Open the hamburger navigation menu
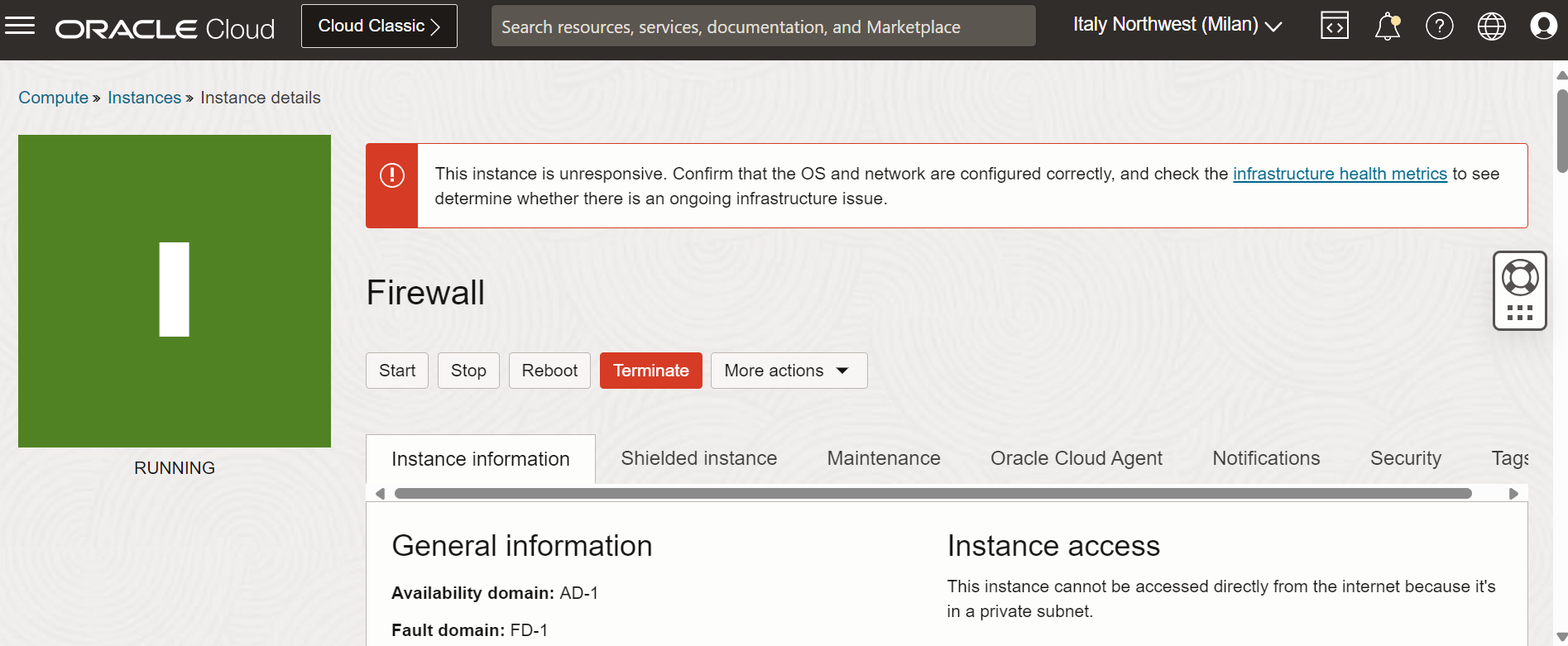Image resolution: width=1568 pixels, height=646 pixels. pos(20,26)
